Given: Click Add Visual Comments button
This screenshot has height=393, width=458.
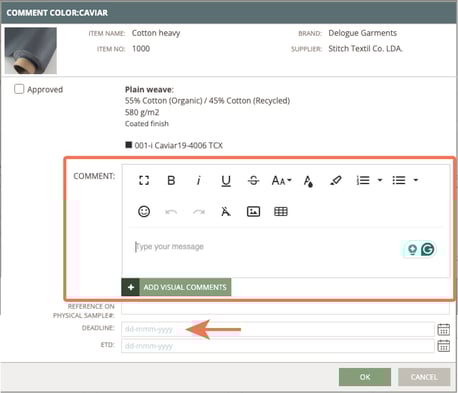Looking at the screenshot, I should (x=176, y=287).
